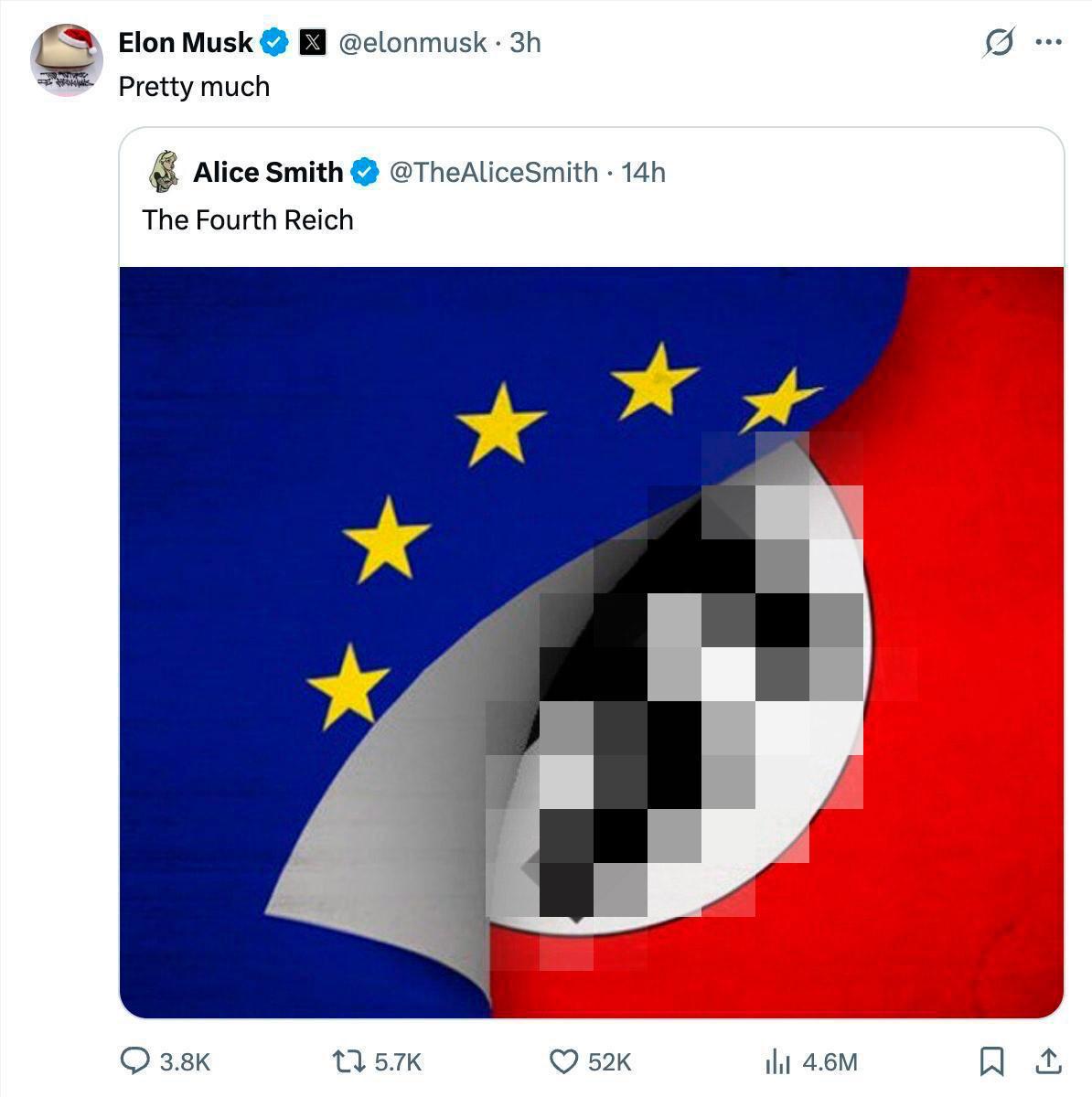Open the Santa hat profile avatar

[x=66, y=60]
